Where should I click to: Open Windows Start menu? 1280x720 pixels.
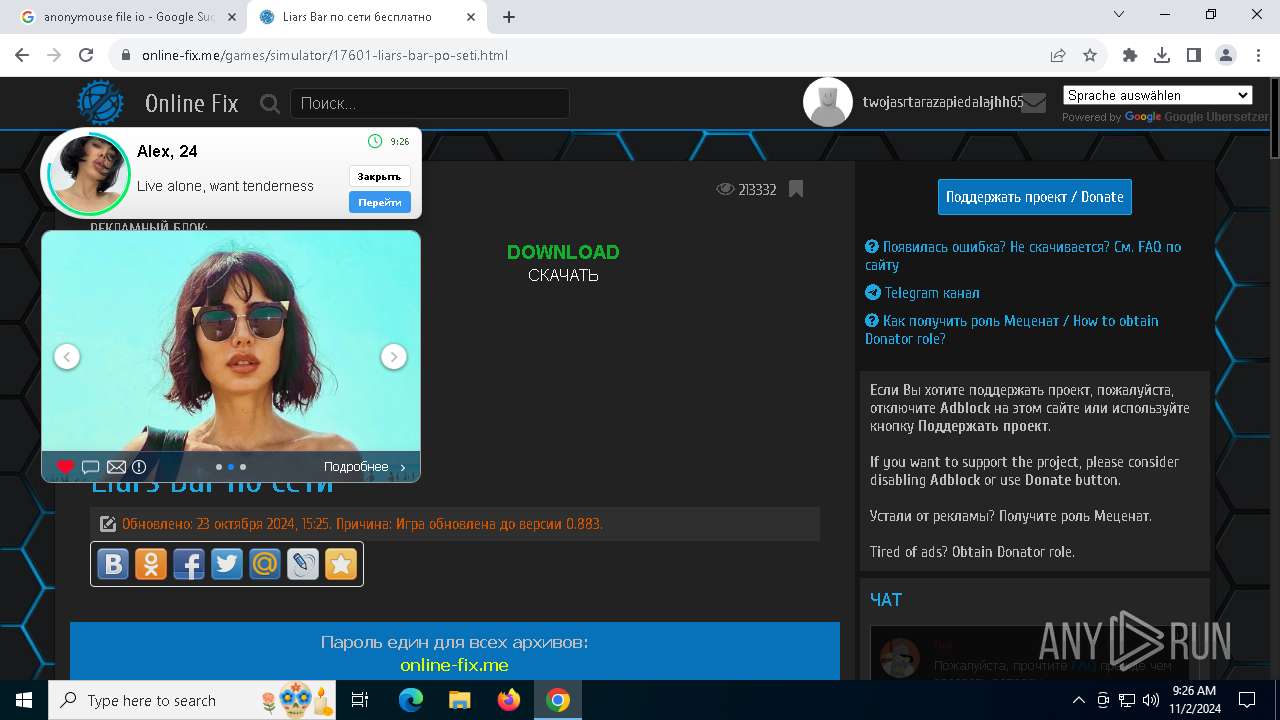pos(24,700)
